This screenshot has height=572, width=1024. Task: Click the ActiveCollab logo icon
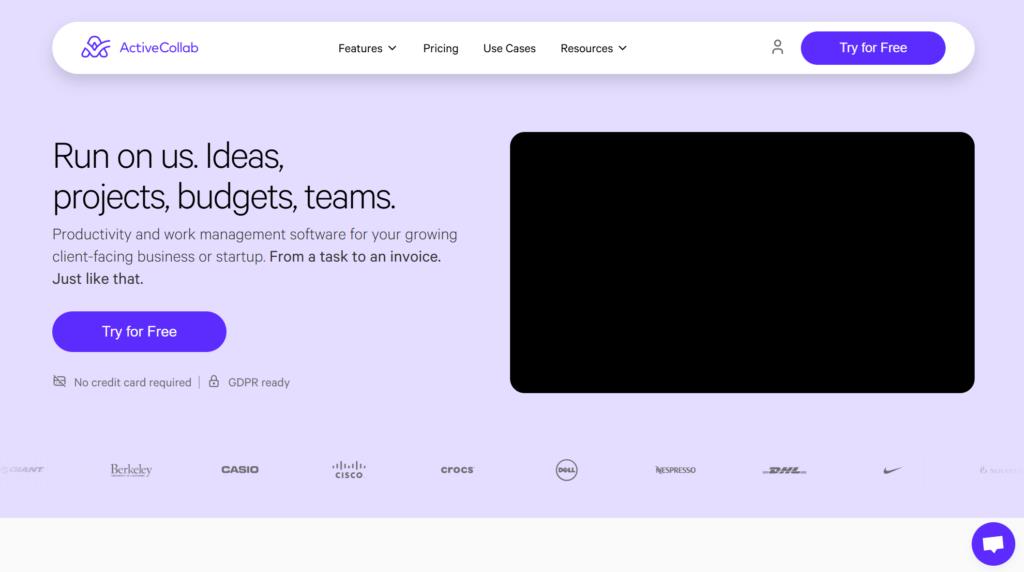[x=95, y=47]
